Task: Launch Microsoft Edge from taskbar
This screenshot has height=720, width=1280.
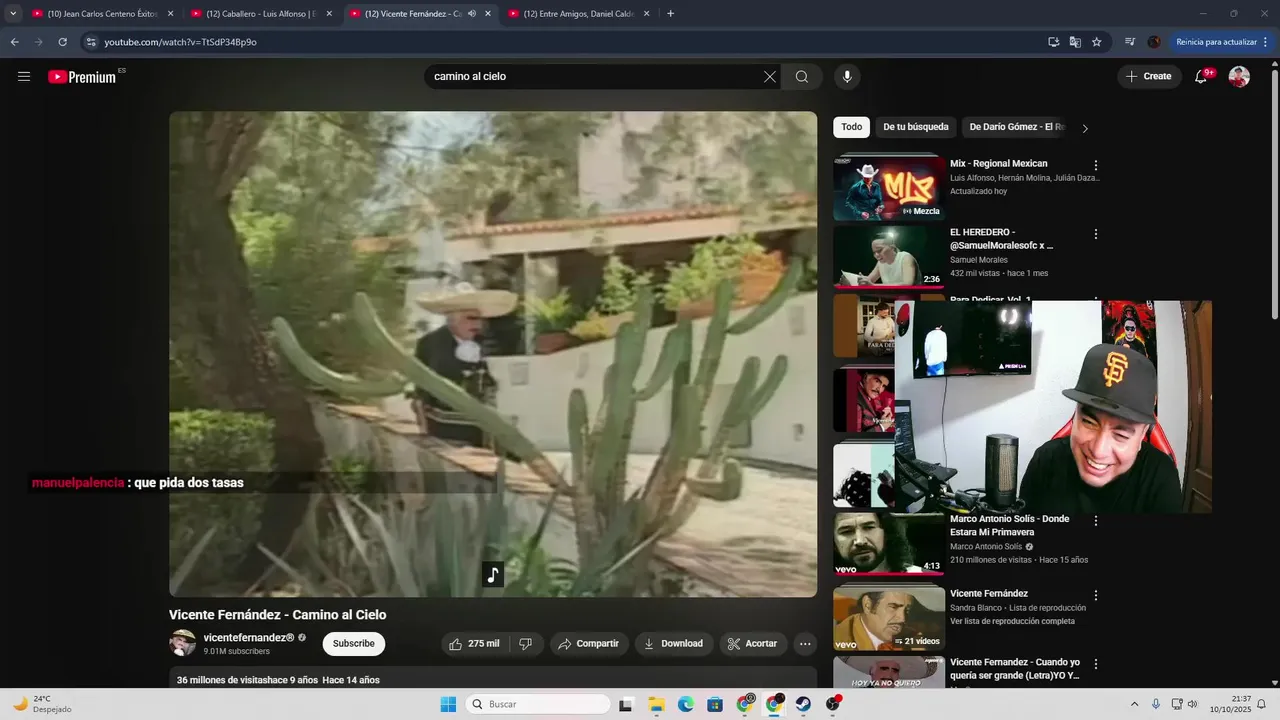Action: click(x=686, y=704)
